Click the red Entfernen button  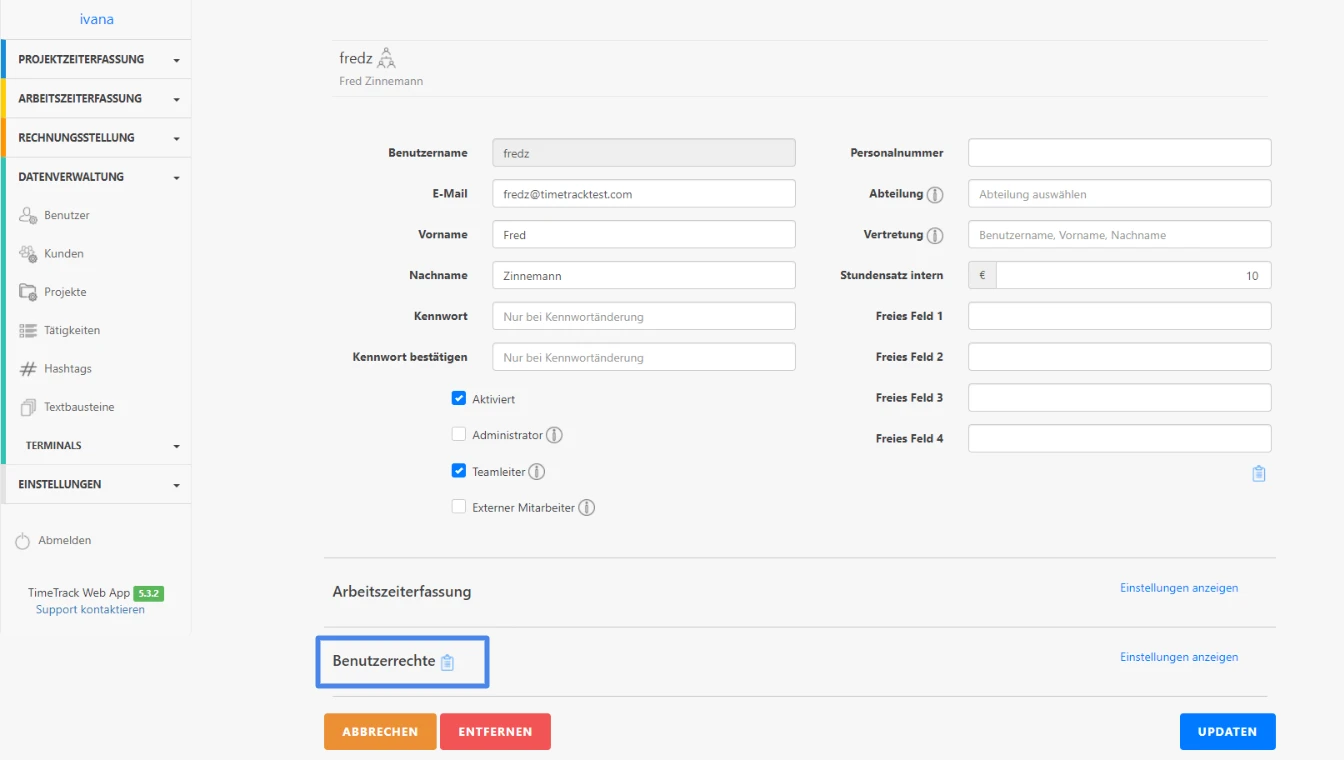(x=495, y=732)
